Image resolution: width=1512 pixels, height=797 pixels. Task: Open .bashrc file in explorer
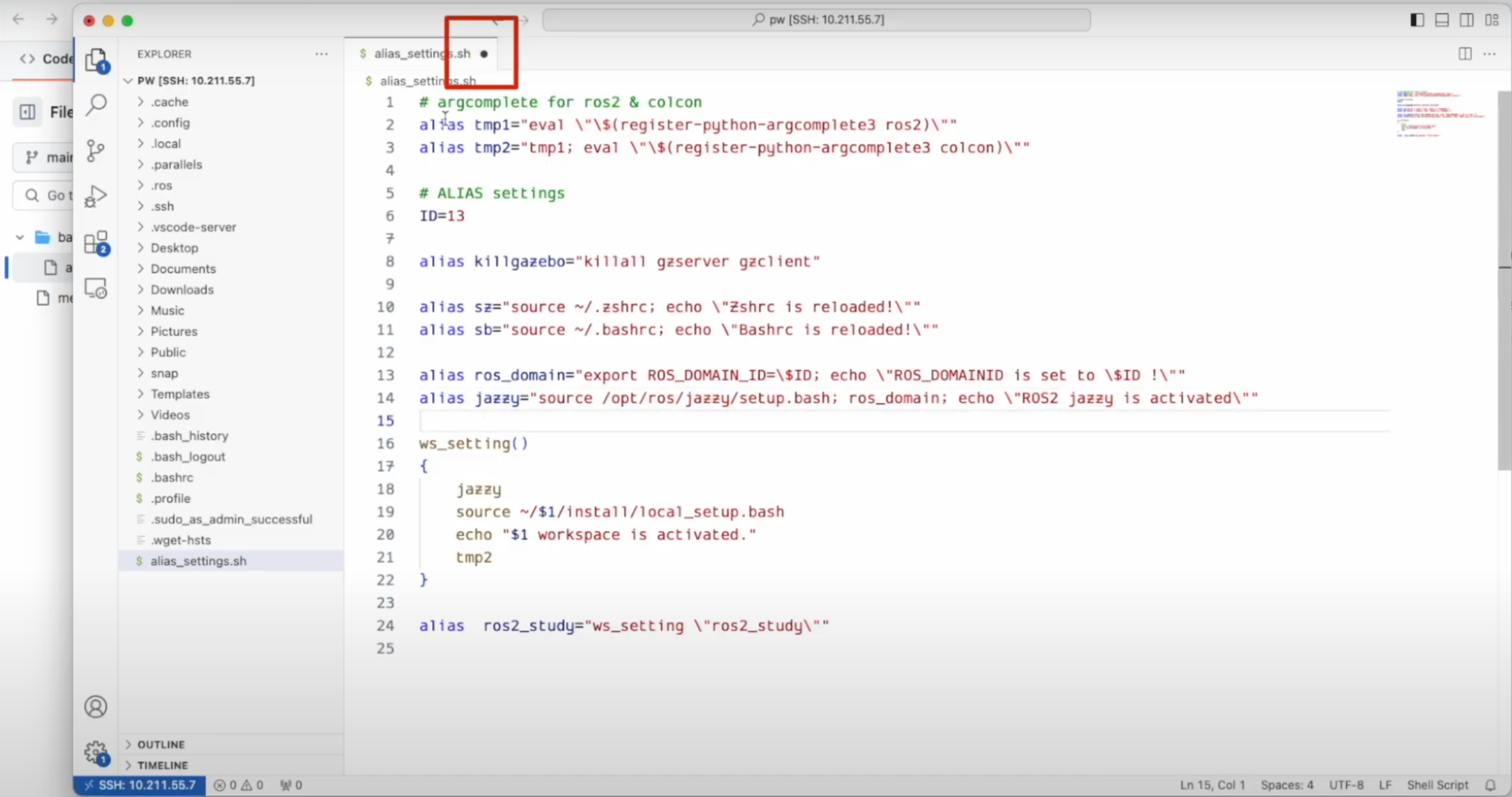click(172, 477)
